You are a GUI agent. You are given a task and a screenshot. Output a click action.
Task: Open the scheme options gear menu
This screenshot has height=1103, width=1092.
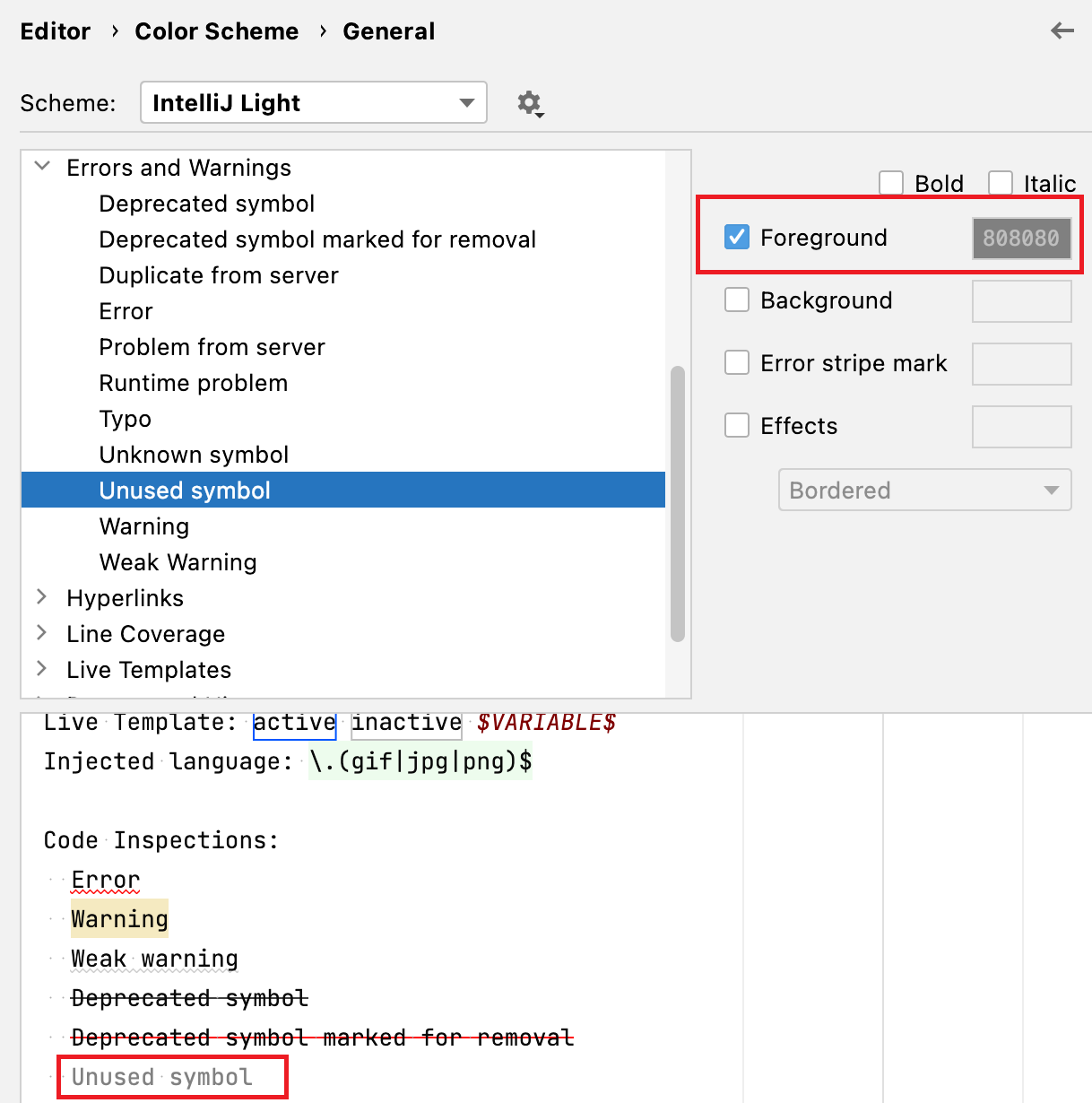[x=529, y=102]
